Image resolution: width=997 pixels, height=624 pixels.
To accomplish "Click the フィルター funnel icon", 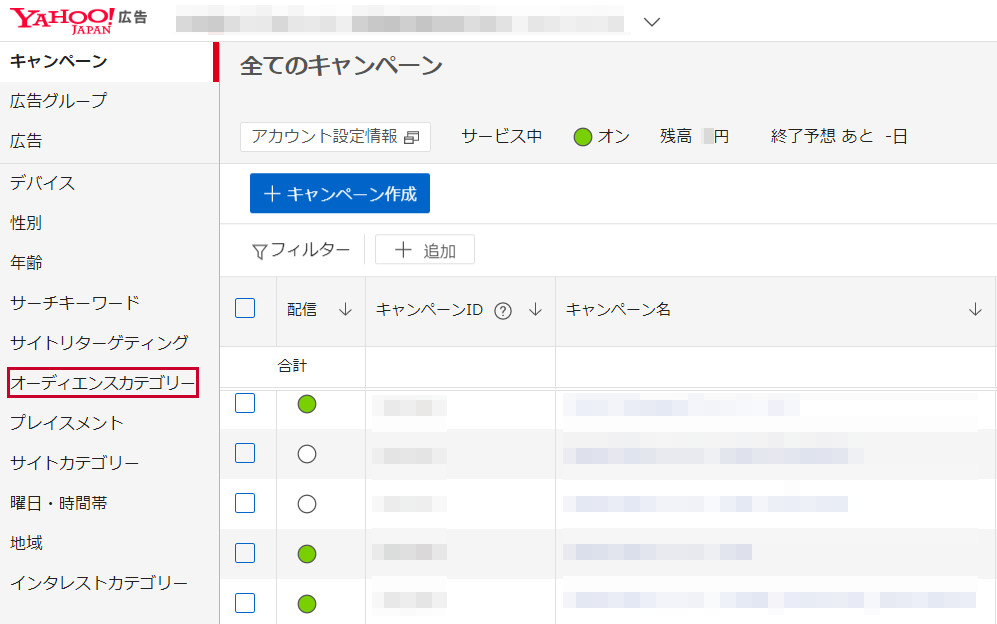I will [259, 251].
